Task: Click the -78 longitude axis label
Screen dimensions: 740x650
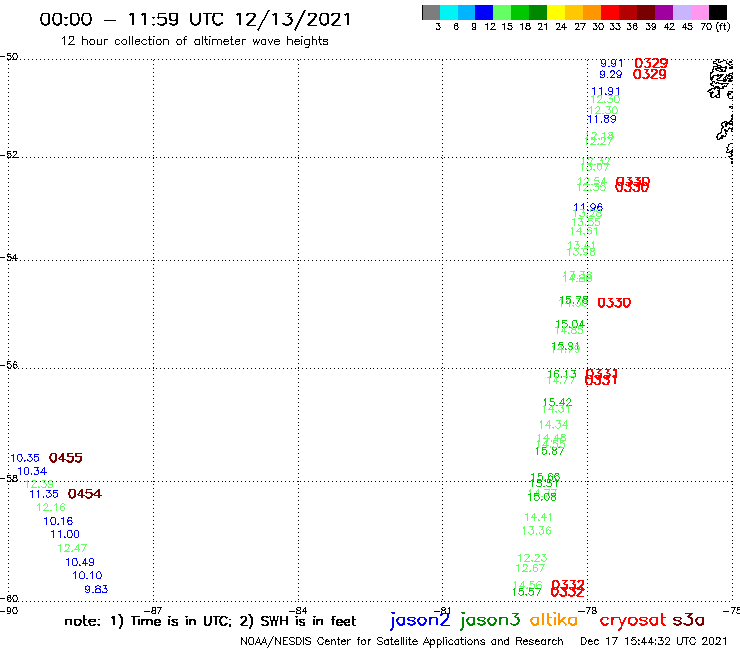Action: 588,610
